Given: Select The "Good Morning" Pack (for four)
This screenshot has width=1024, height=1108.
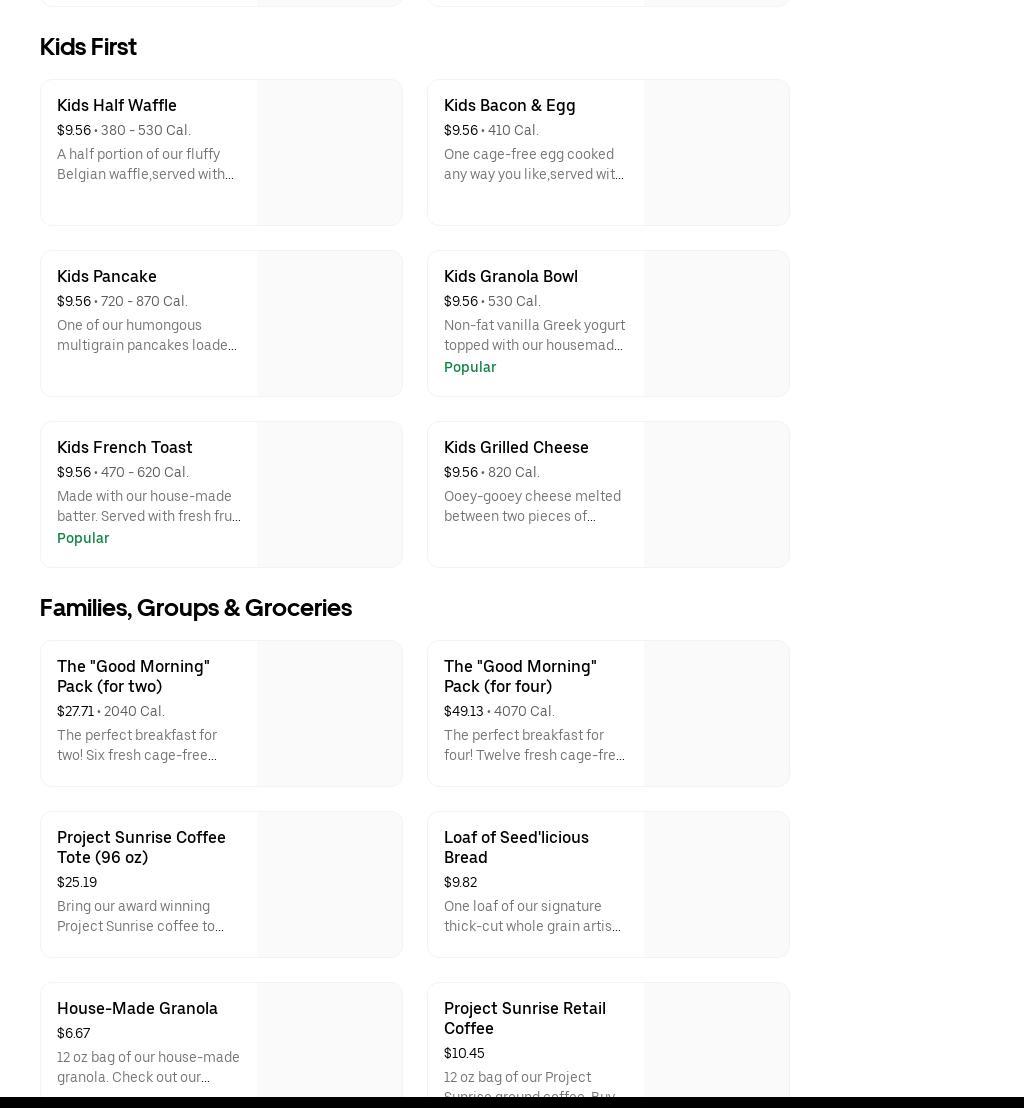Looking at the screenshot, I should click(x=520, y=677).
